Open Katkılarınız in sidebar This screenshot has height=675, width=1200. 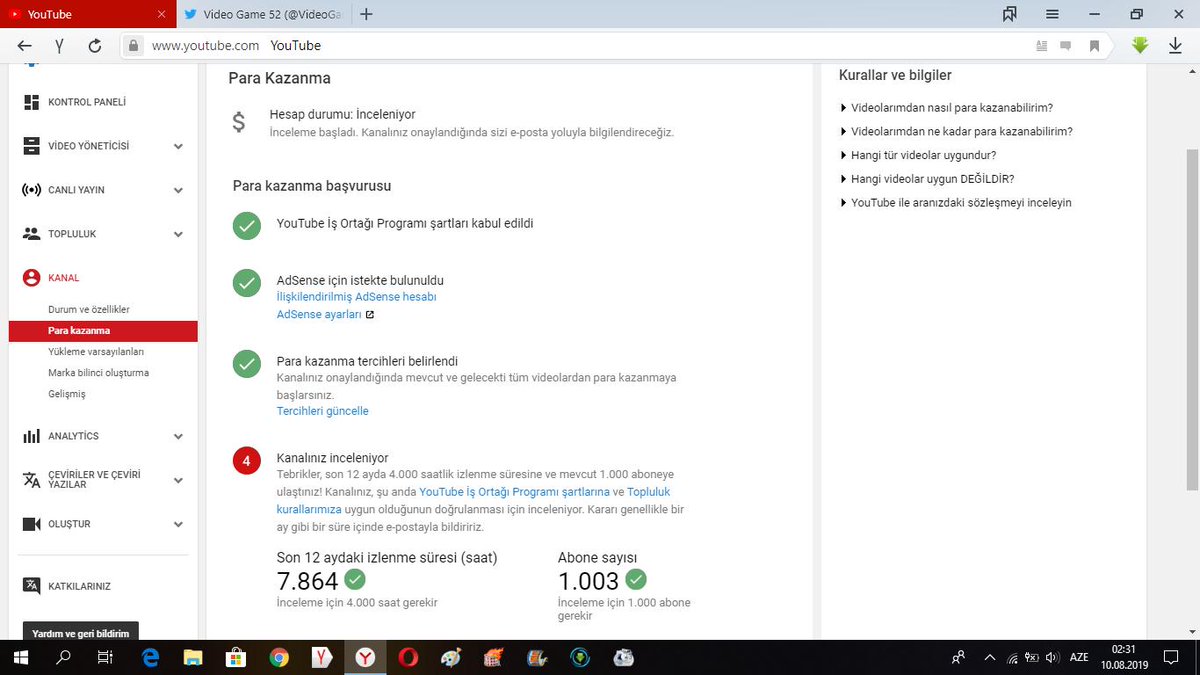79,586
